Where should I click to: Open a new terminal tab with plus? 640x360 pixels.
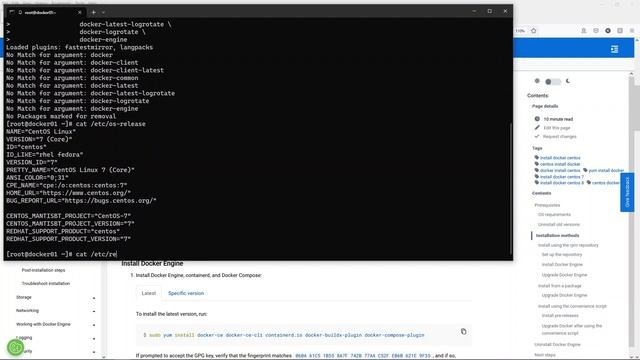coord(93,12)
